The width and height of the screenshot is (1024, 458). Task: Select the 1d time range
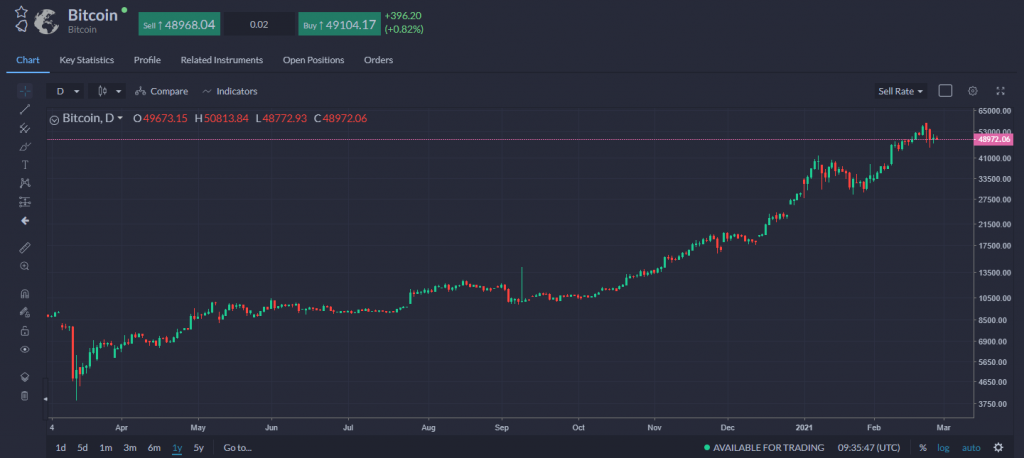(x=61, y=448)
